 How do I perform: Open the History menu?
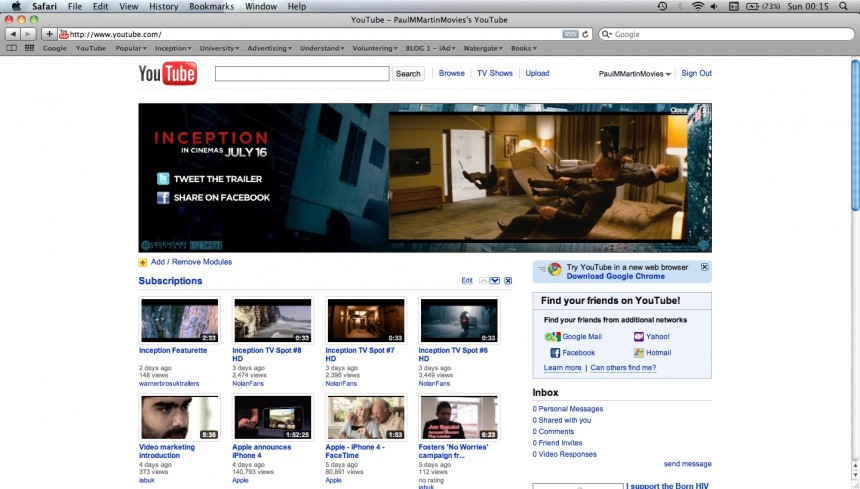pyautogui.click(x=163, y=7)
